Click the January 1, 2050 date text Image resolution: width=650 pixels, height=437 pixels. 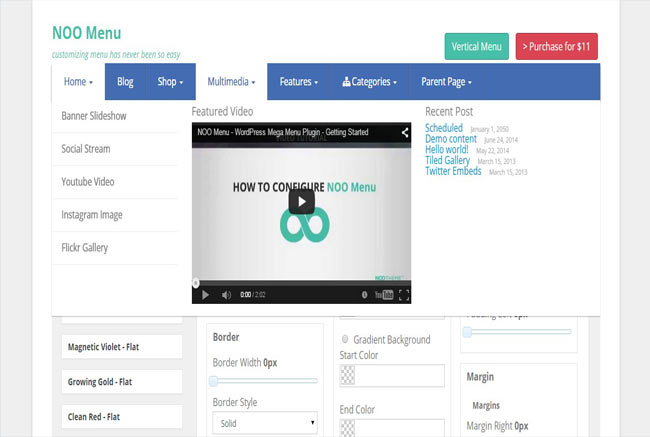click(x=489, y=129)
